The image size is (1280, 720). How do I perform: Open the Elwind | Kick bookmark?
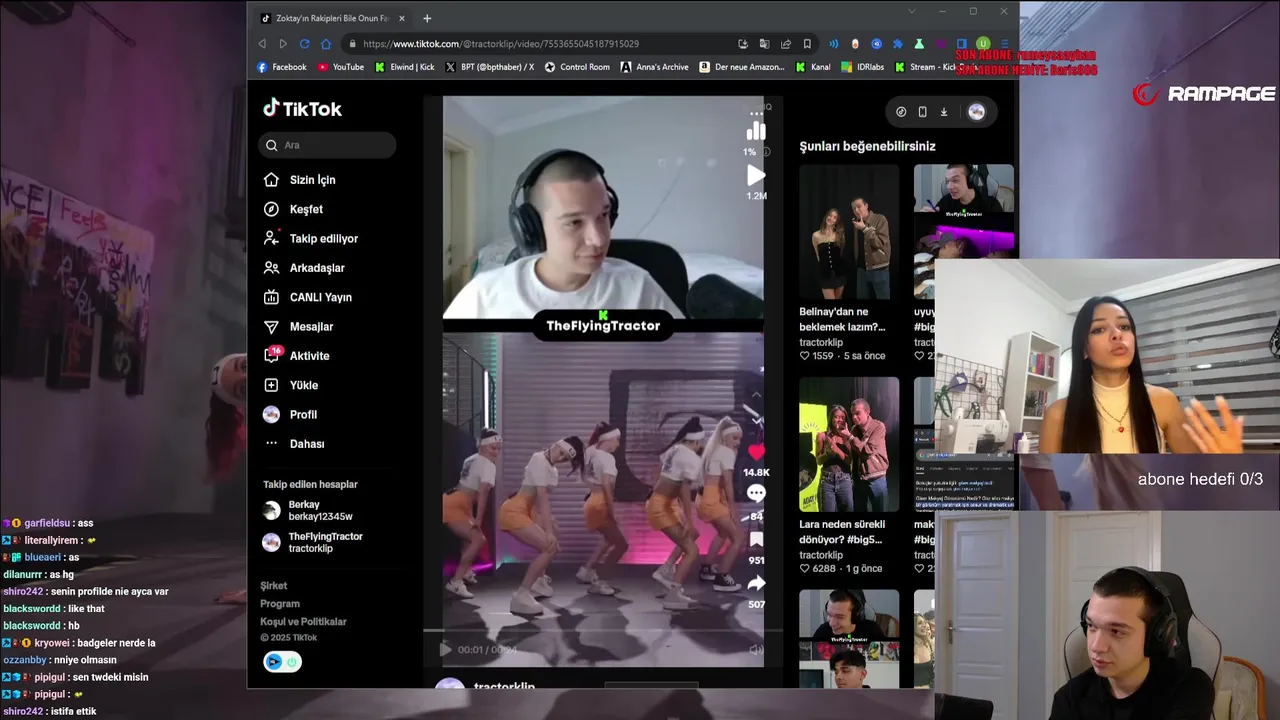[x=405, y=67]
